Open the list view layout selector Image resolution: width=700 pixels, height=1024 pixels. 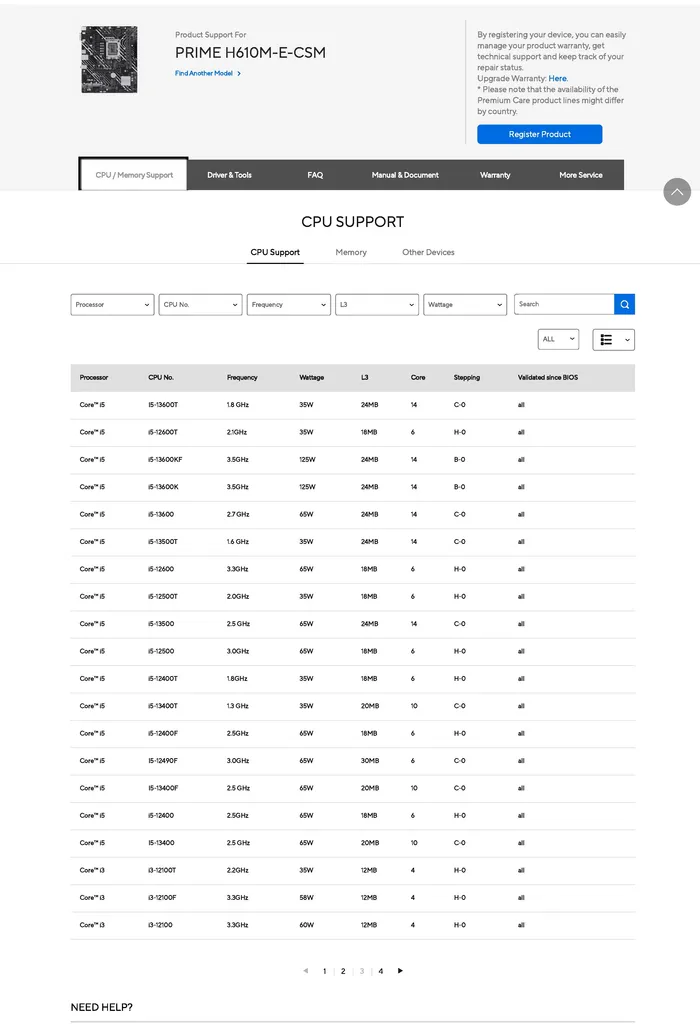(x=613, y=340)
